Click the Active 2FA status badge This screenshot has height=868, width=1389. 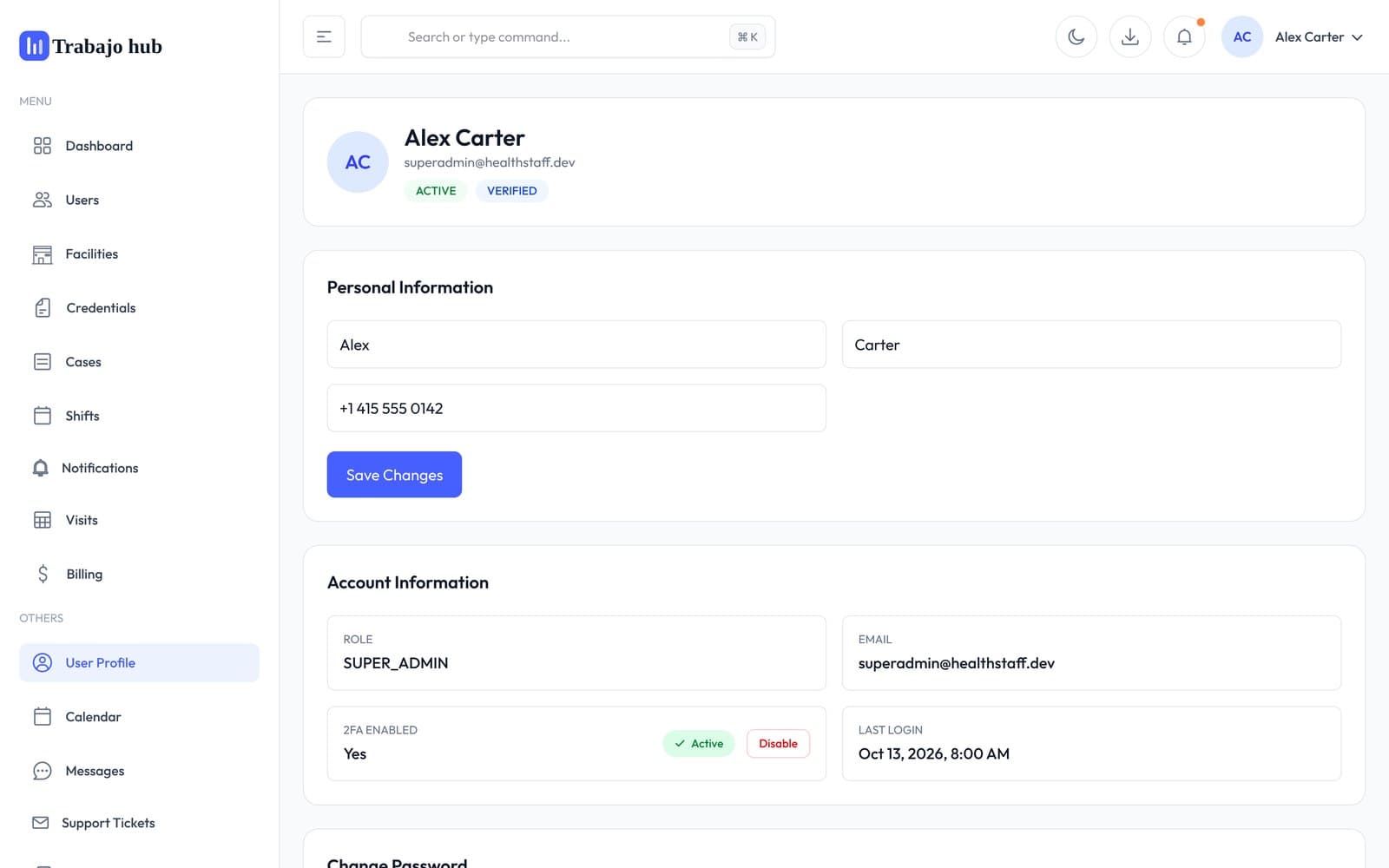[699, 744]
